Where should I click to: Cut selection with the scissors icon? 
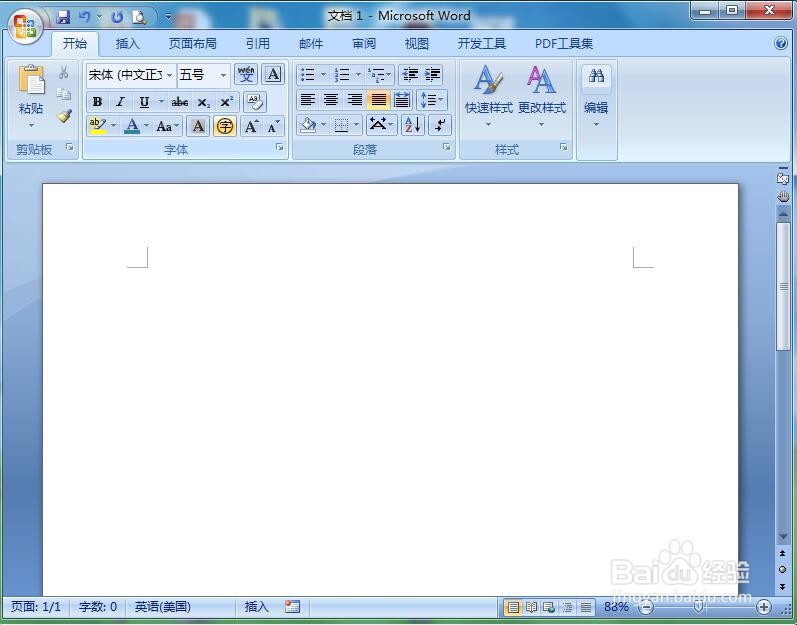coord(64,72)
